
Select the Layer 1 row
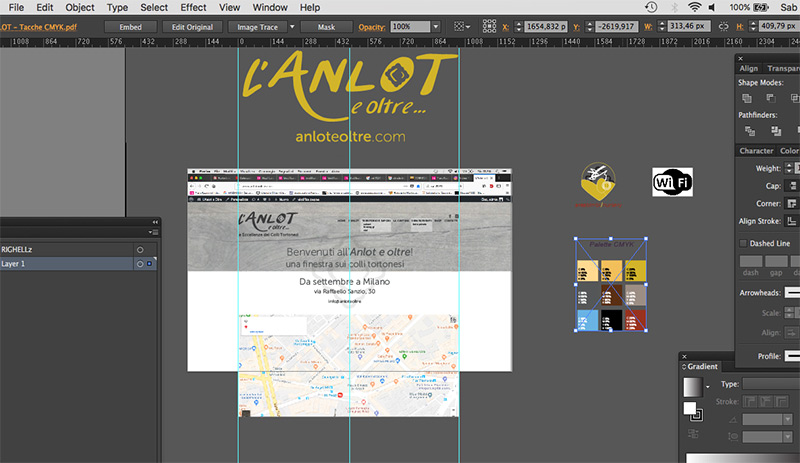80,263
